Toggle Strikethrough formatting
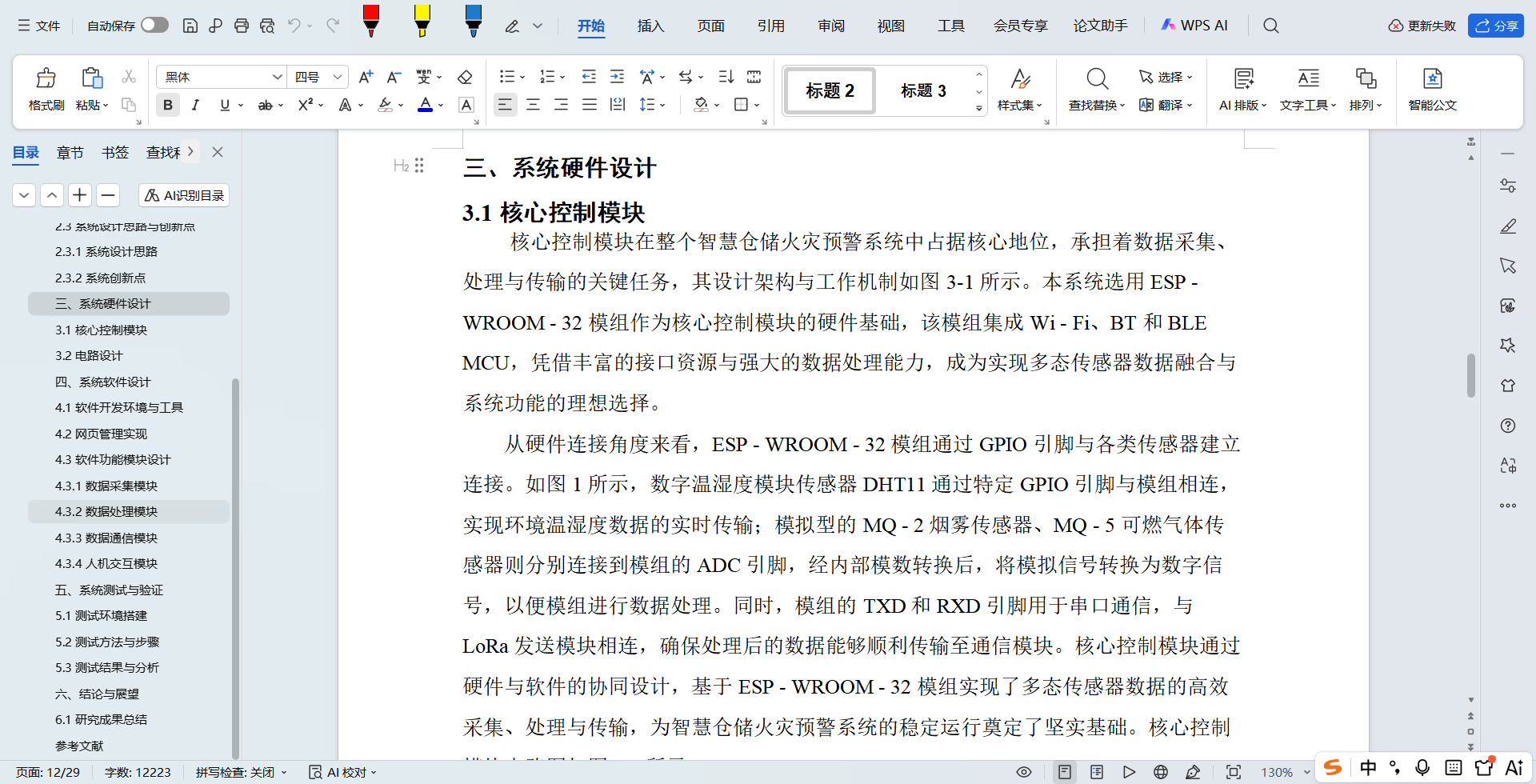This screenshot has width=1536, height=784. [x=265, y=105]
